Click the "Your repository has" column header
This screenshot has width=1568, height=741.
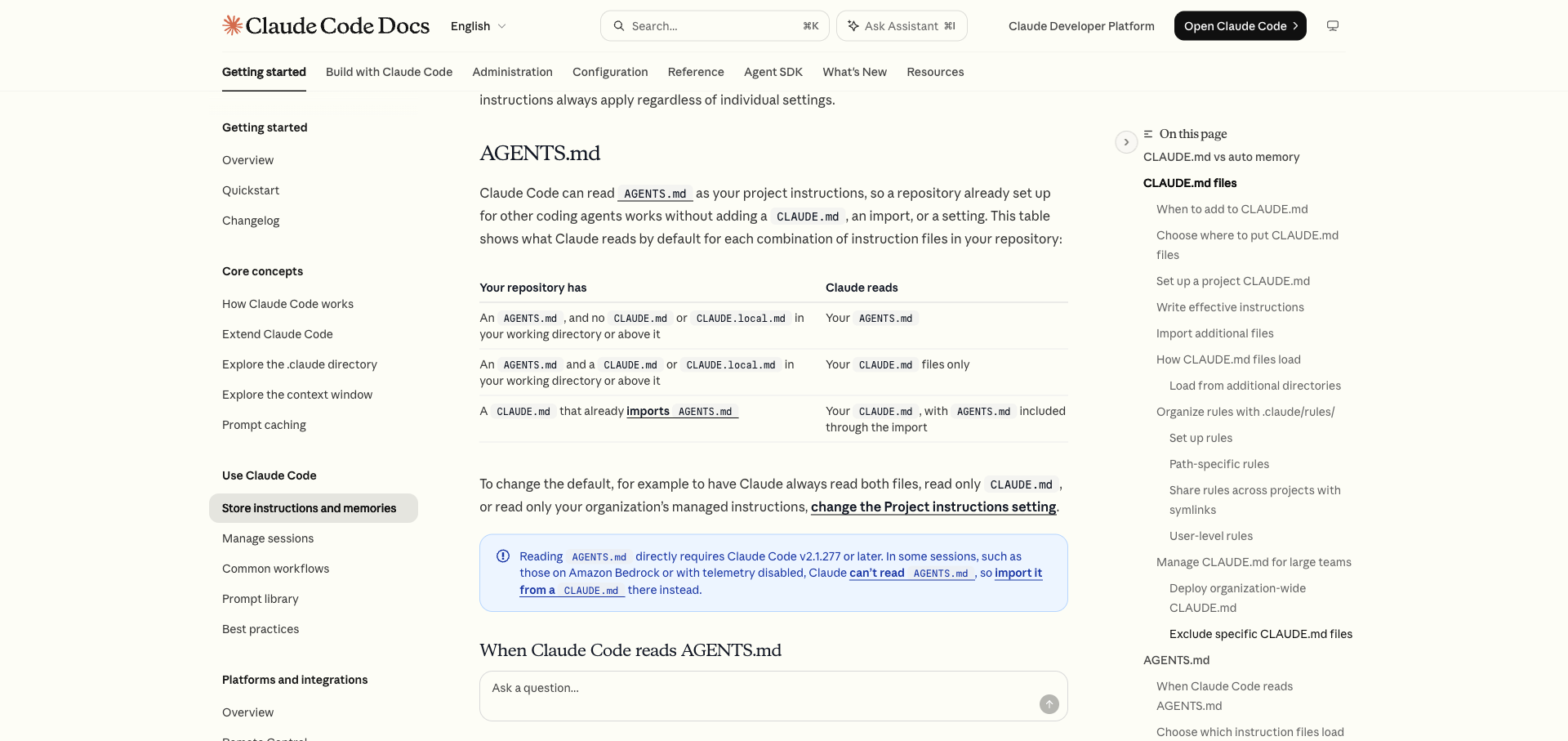click(x=532, y=288)
